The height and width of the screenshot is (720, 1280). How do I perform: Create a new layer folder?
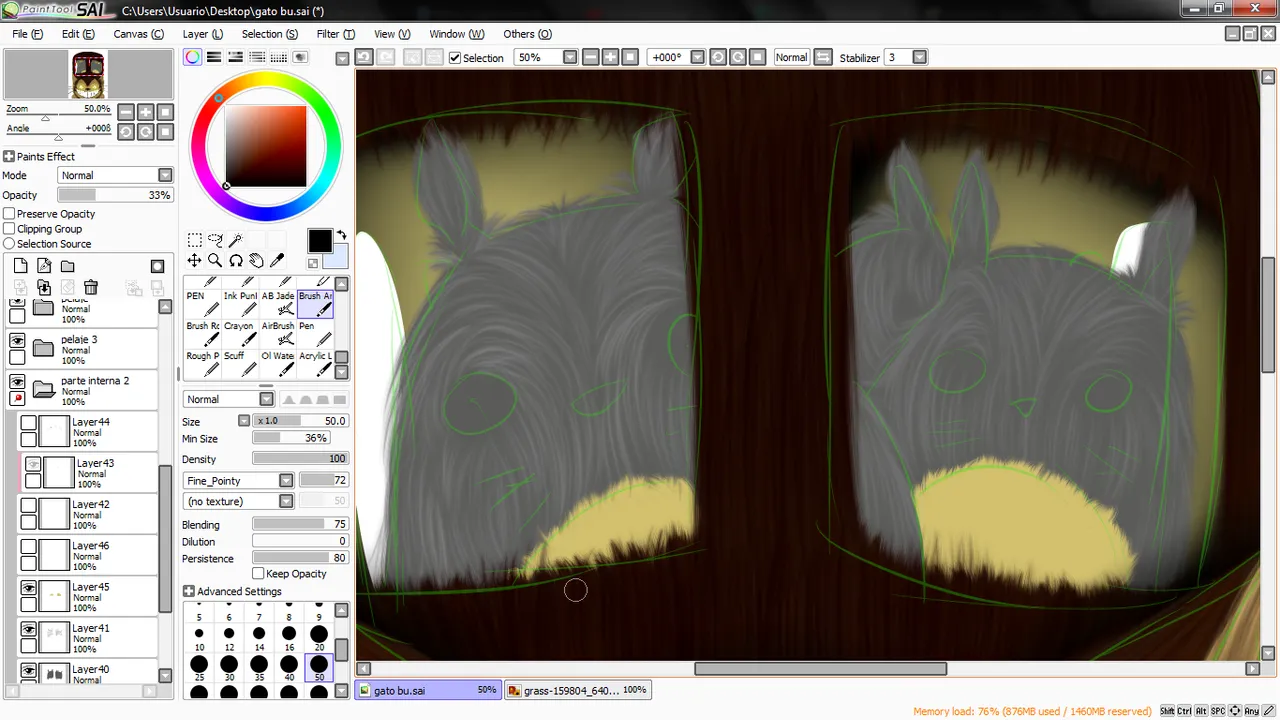pyautogui.click(x=67, y=266)
